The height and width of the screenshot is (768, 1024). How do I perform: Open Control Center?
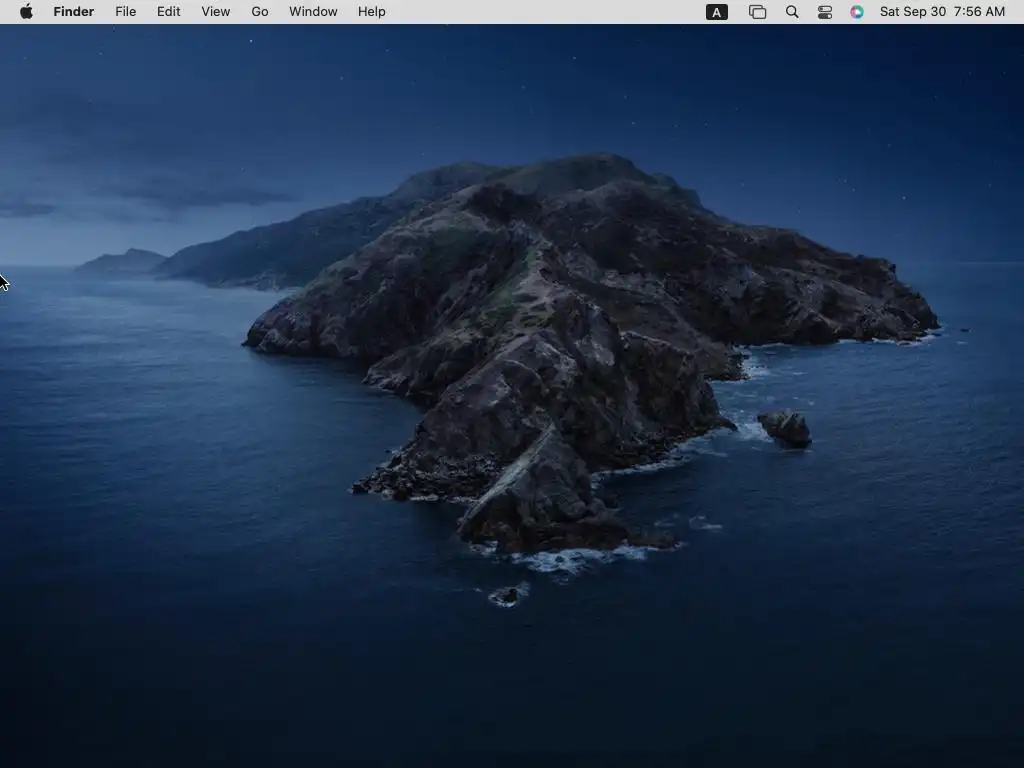pyautogui.click(x=825, y=12)
